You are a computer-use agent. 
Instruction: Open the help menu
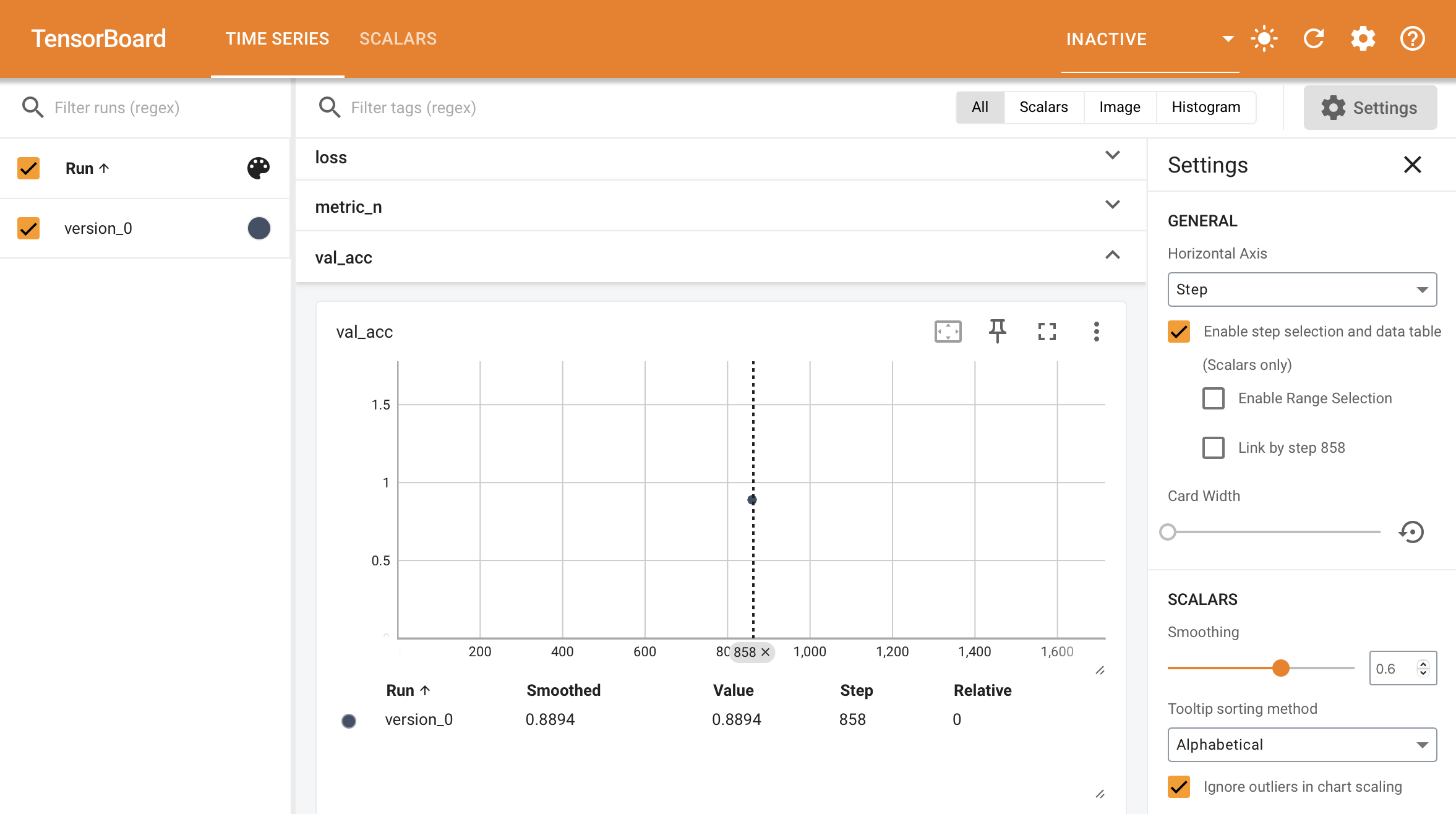[1412, 38]
